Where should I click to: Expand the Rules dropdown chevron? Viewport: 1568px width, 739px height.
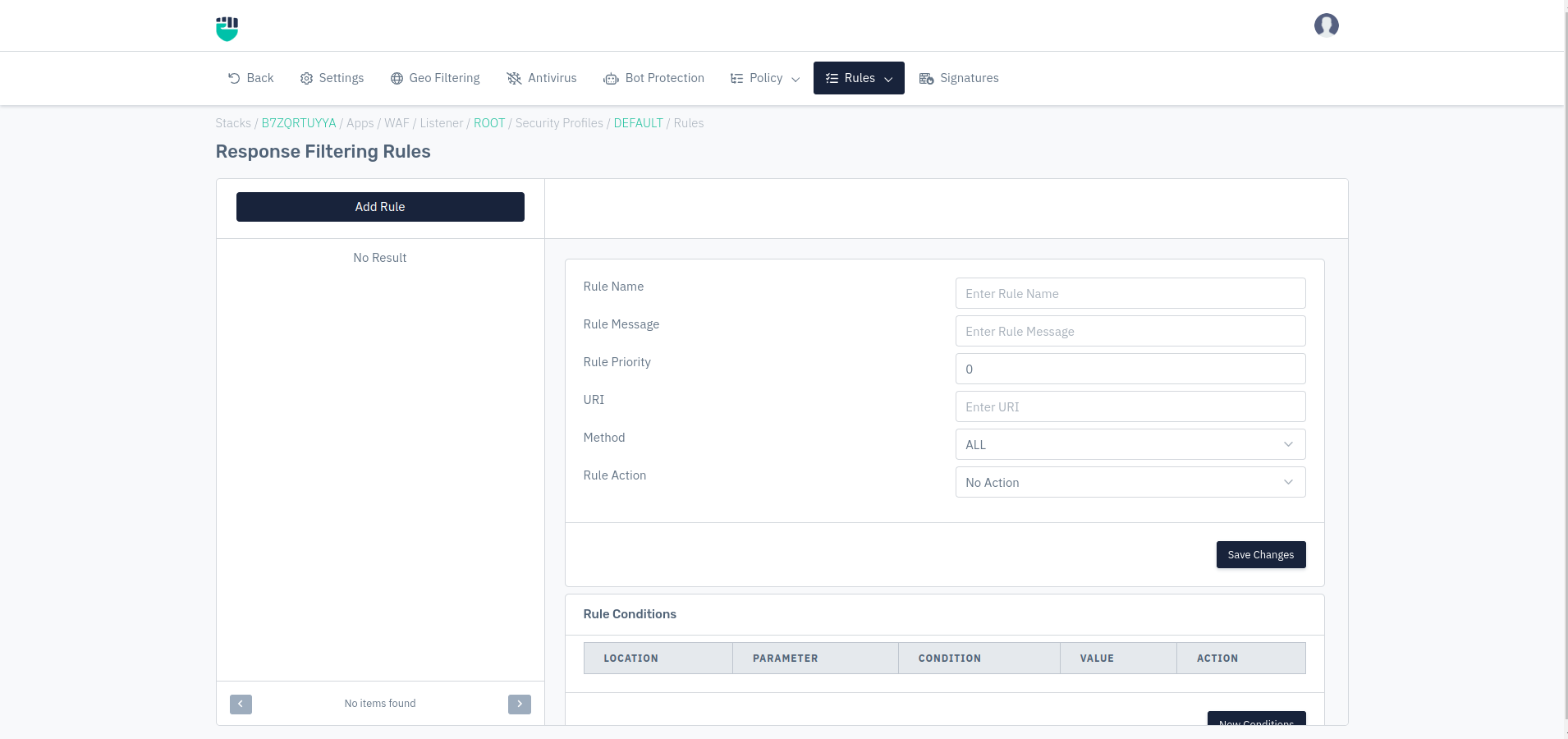(888, 79)
